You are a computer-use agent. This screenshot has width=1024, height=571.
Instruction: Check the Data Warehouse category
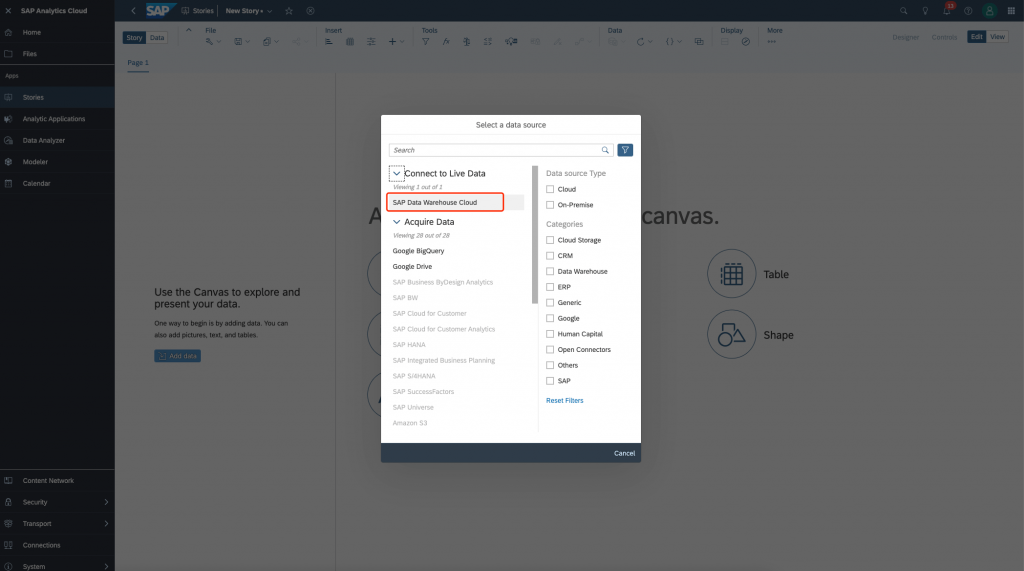[550, 272]
